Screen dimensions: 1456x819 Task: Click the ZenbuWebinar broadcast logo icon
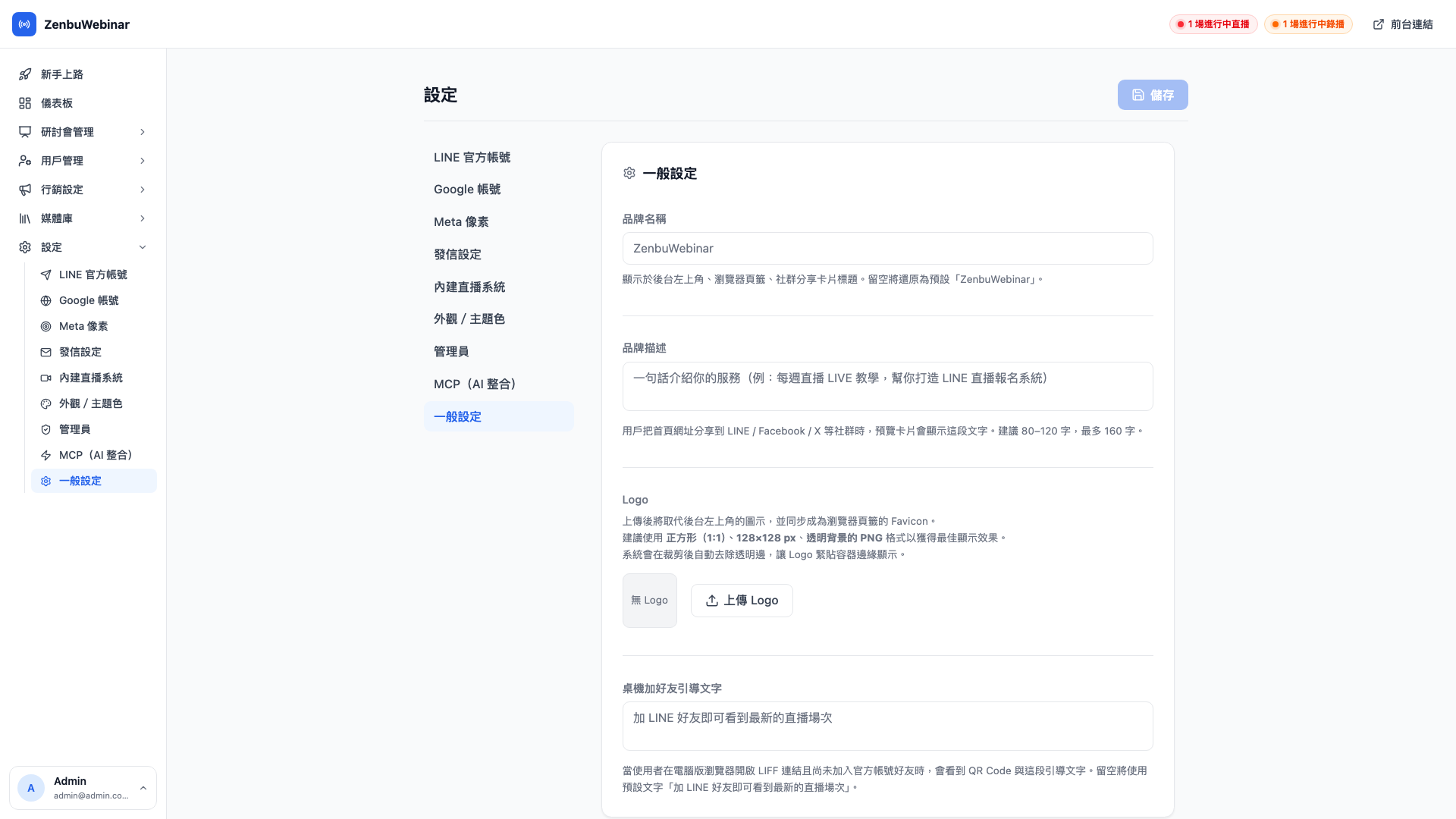[24, 24]
